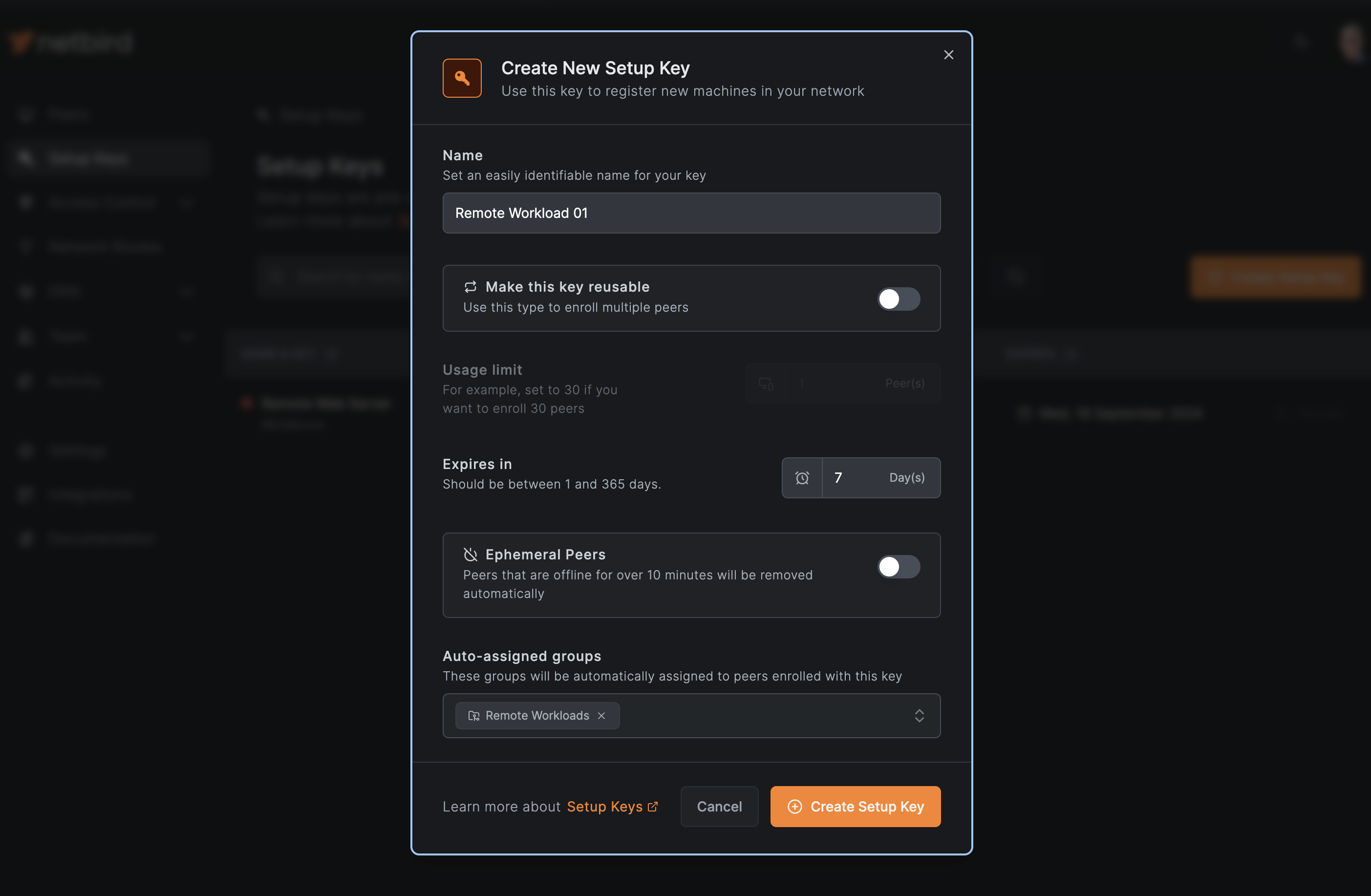
Task: Remove the Remote Workloads group chip
Action: tap(601, 715)
